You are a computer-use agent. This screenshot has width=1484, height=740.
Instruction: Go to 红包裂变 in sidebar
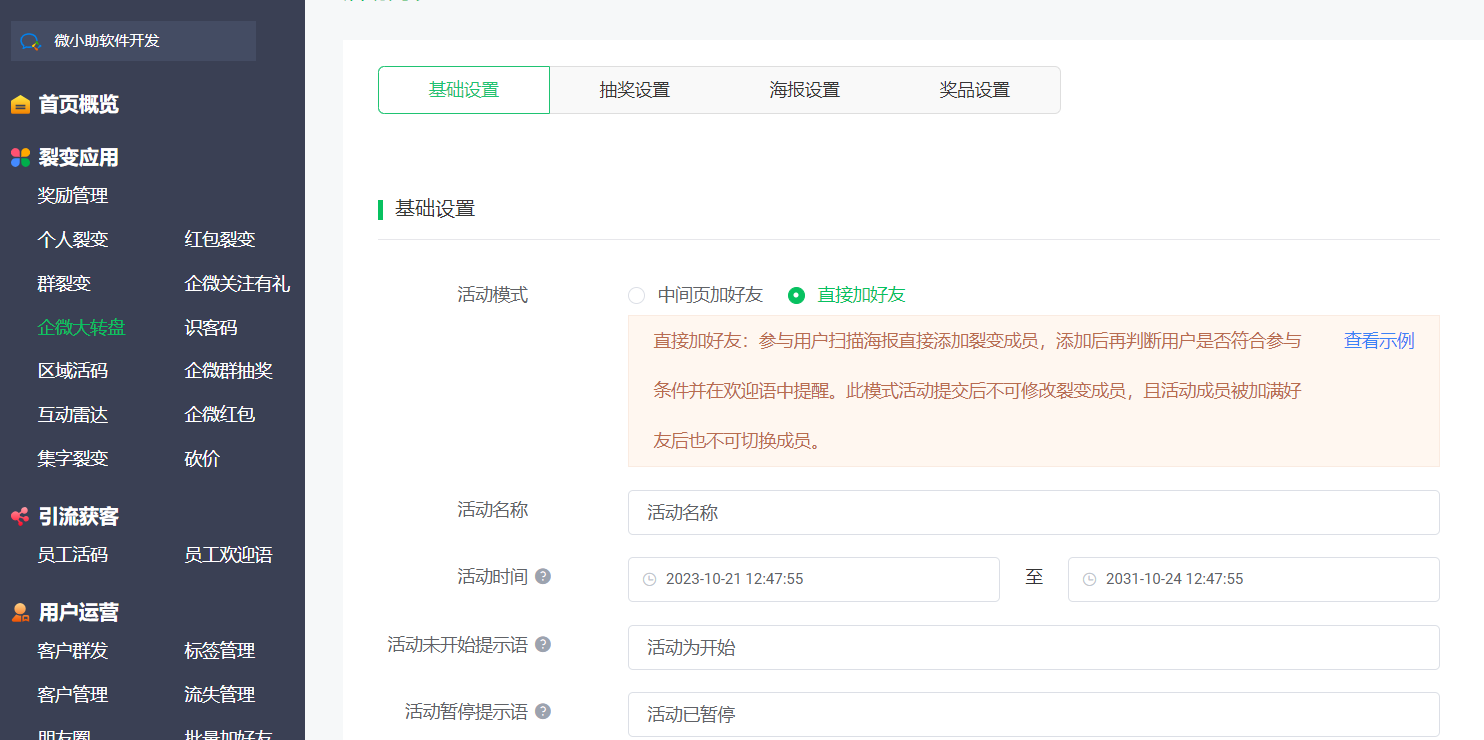click(x=220, y=240)
